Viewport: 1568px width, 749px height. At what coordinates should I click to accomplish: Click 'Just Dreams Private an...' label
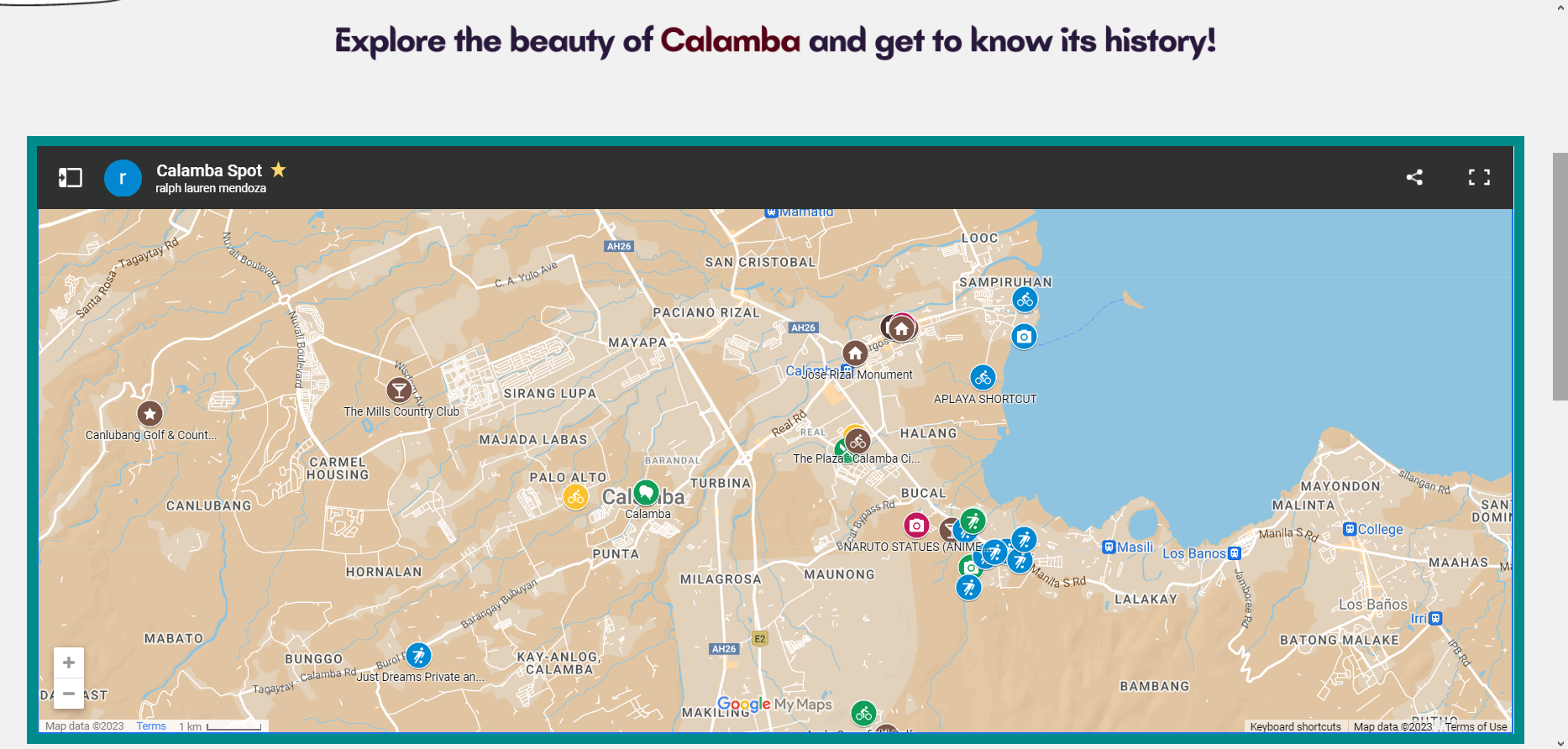click(x=421, y=677)
